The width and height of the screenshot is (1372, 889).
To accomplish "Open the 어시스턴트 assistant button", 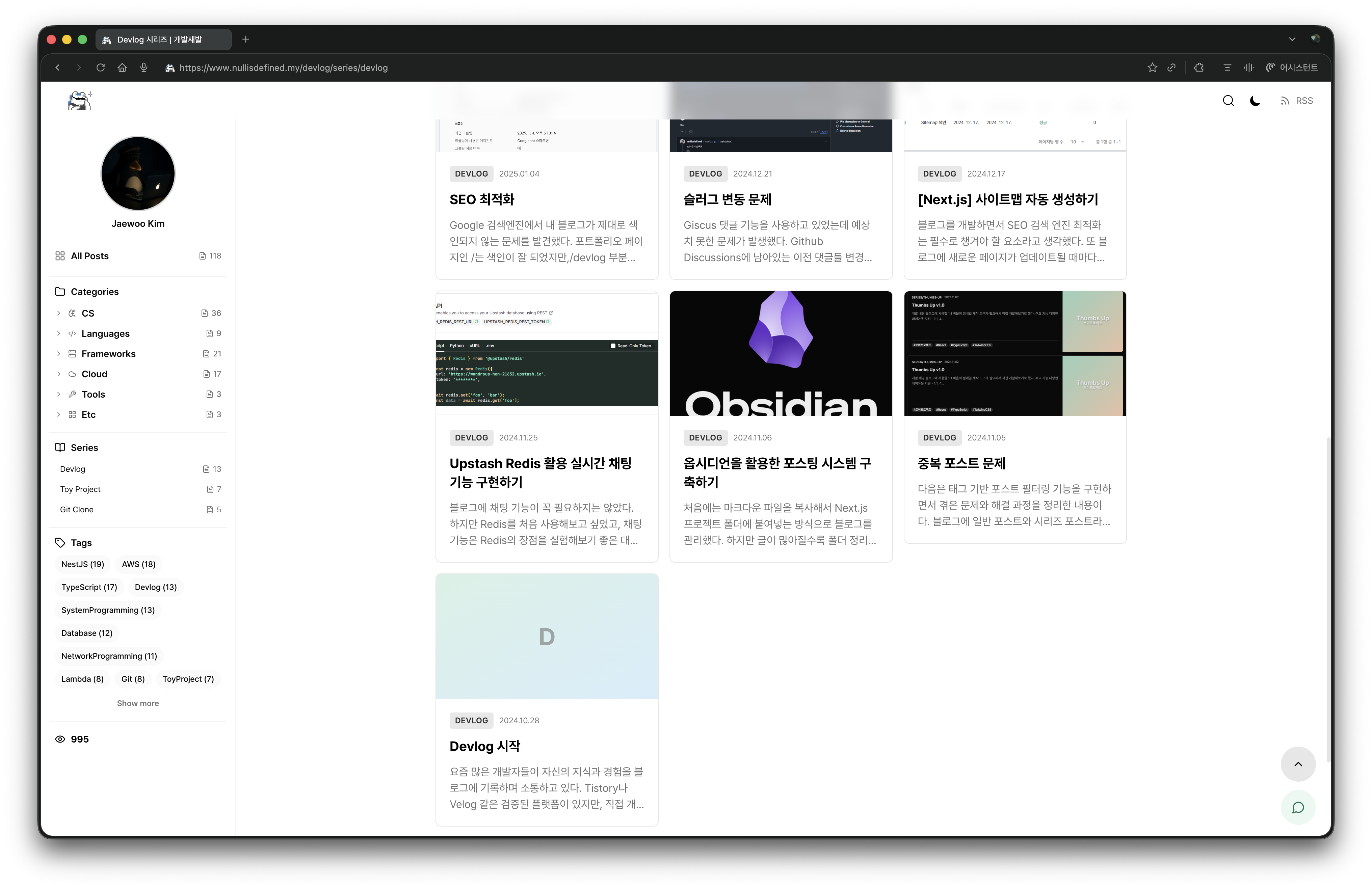I will point(1291,68).
